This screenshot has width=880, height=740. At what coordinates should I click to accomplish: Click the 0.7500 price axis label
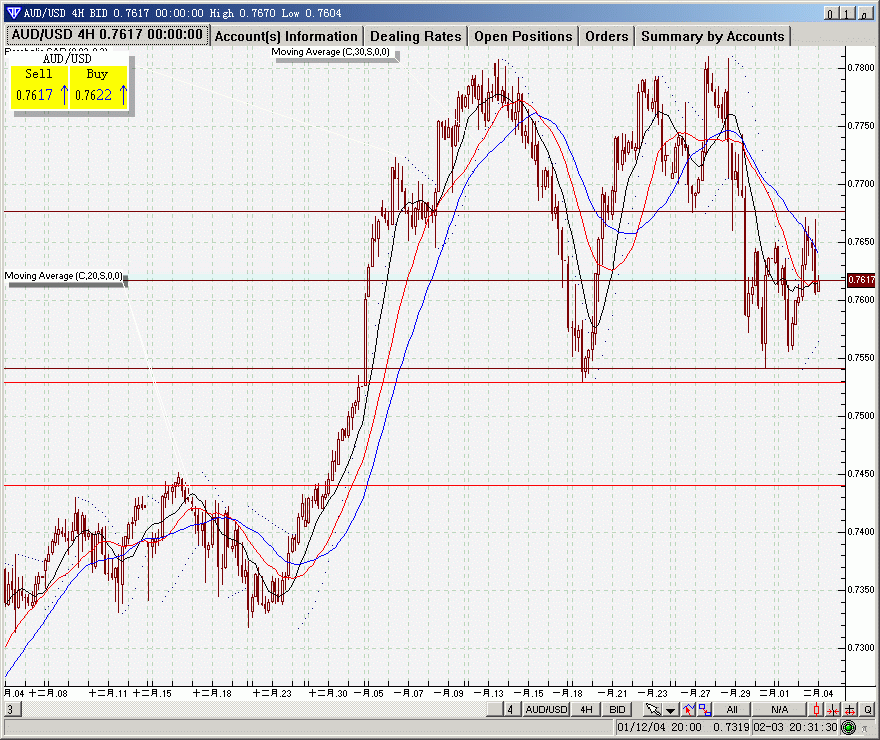tap(861, 416)
